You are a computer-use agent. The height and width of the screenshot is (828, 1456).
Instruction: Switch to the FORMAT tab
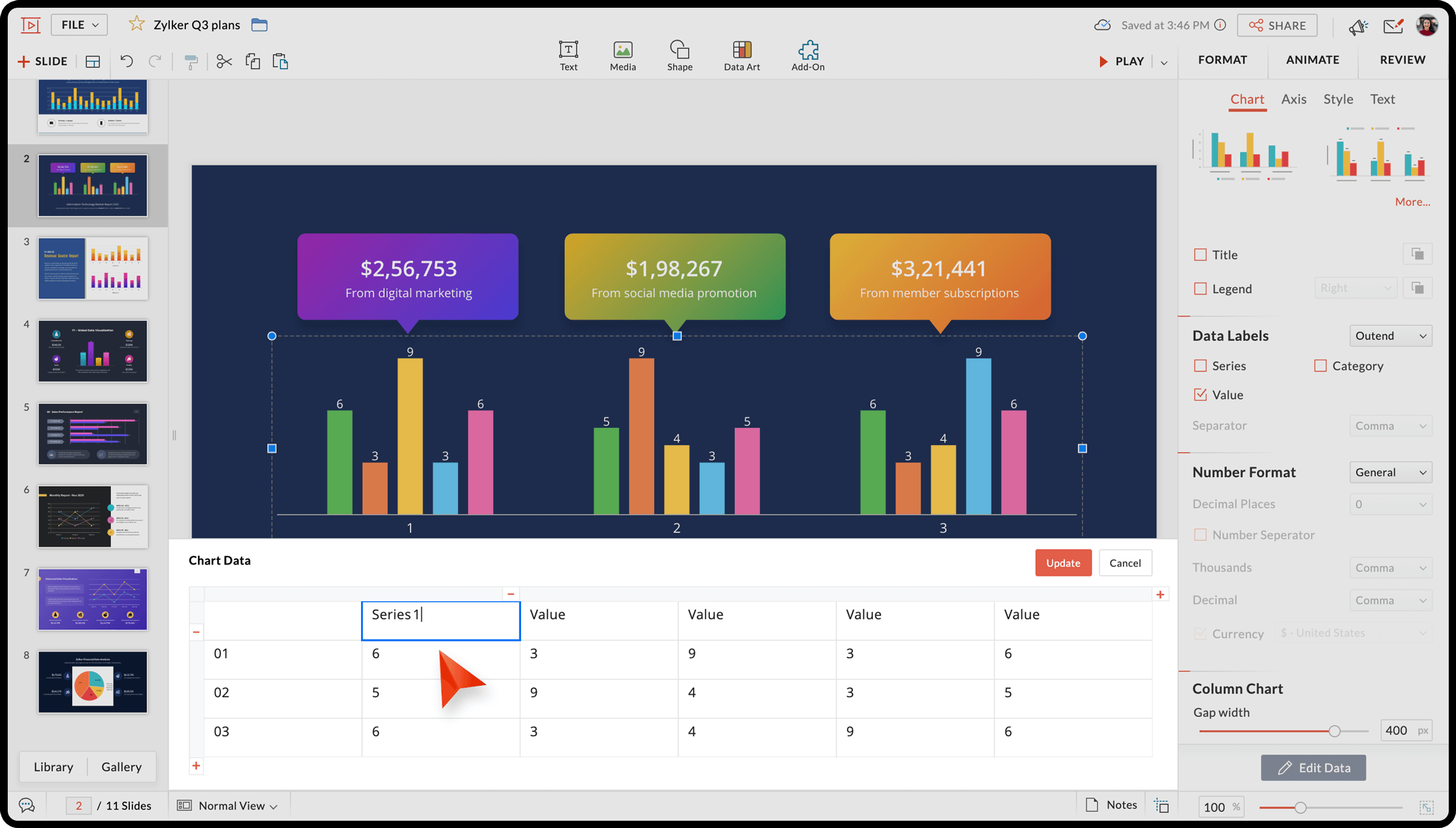(1222, 60)
